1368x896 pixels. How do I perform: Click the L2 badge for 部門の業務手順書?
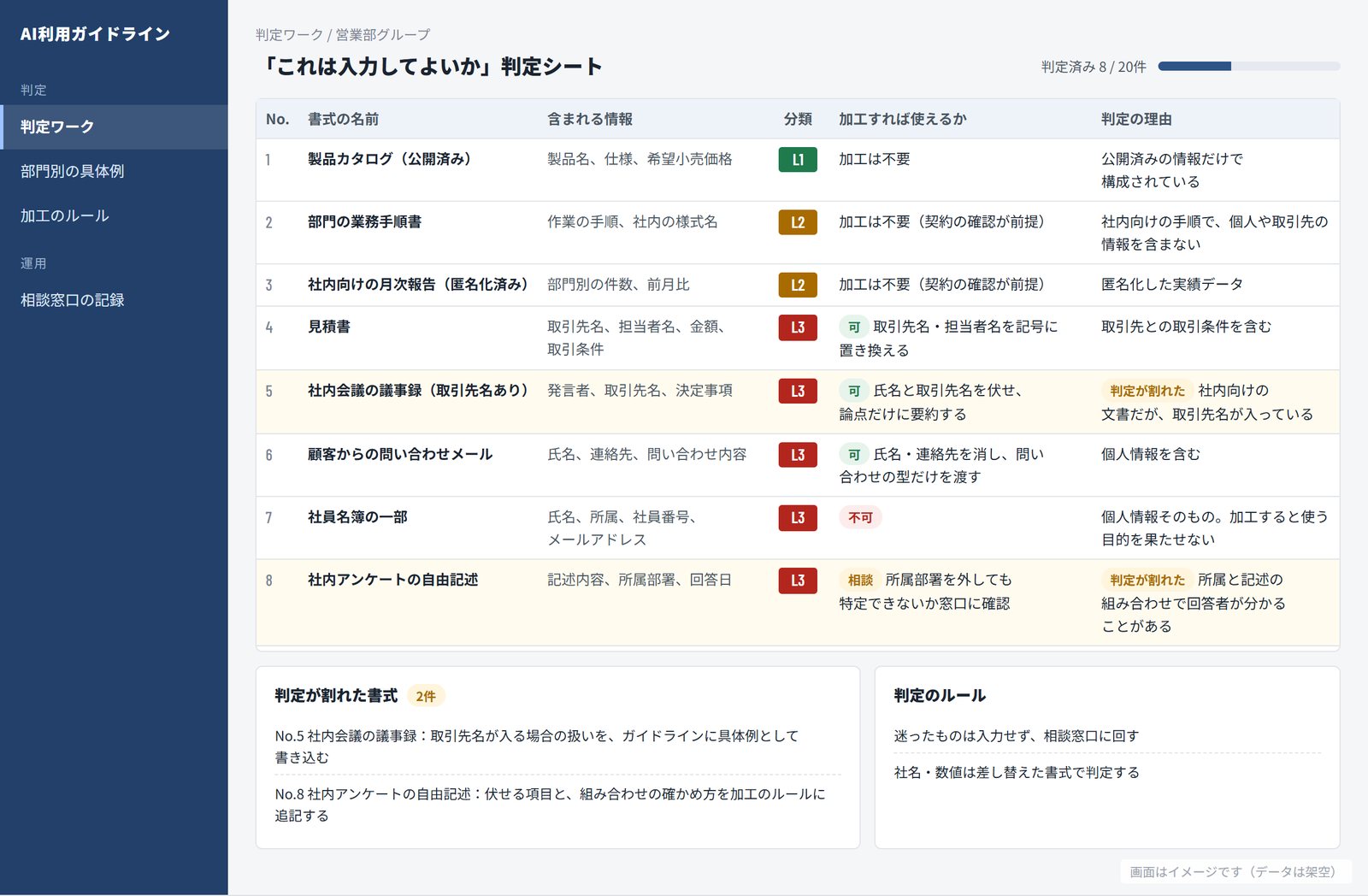coord(798,222)
